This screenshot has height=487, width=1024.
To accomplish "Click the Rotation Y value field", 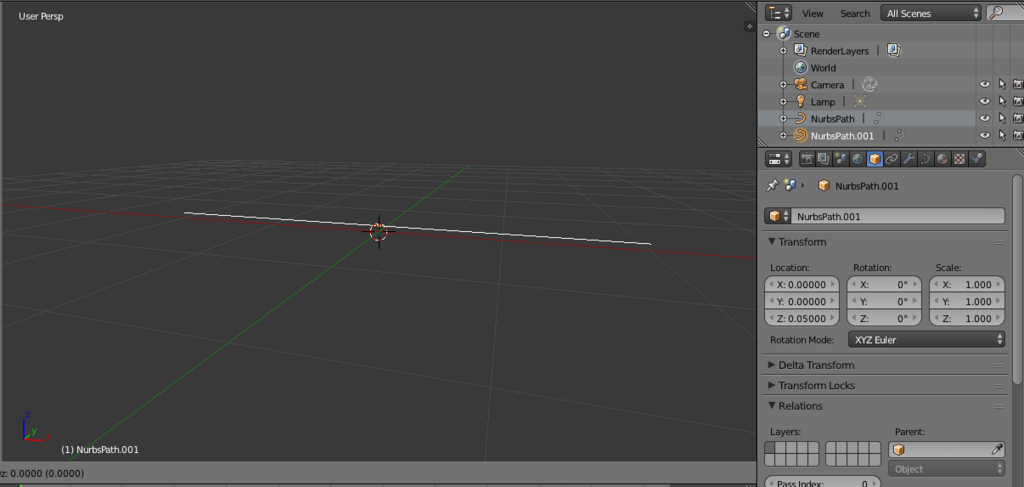I will [884, 302].
